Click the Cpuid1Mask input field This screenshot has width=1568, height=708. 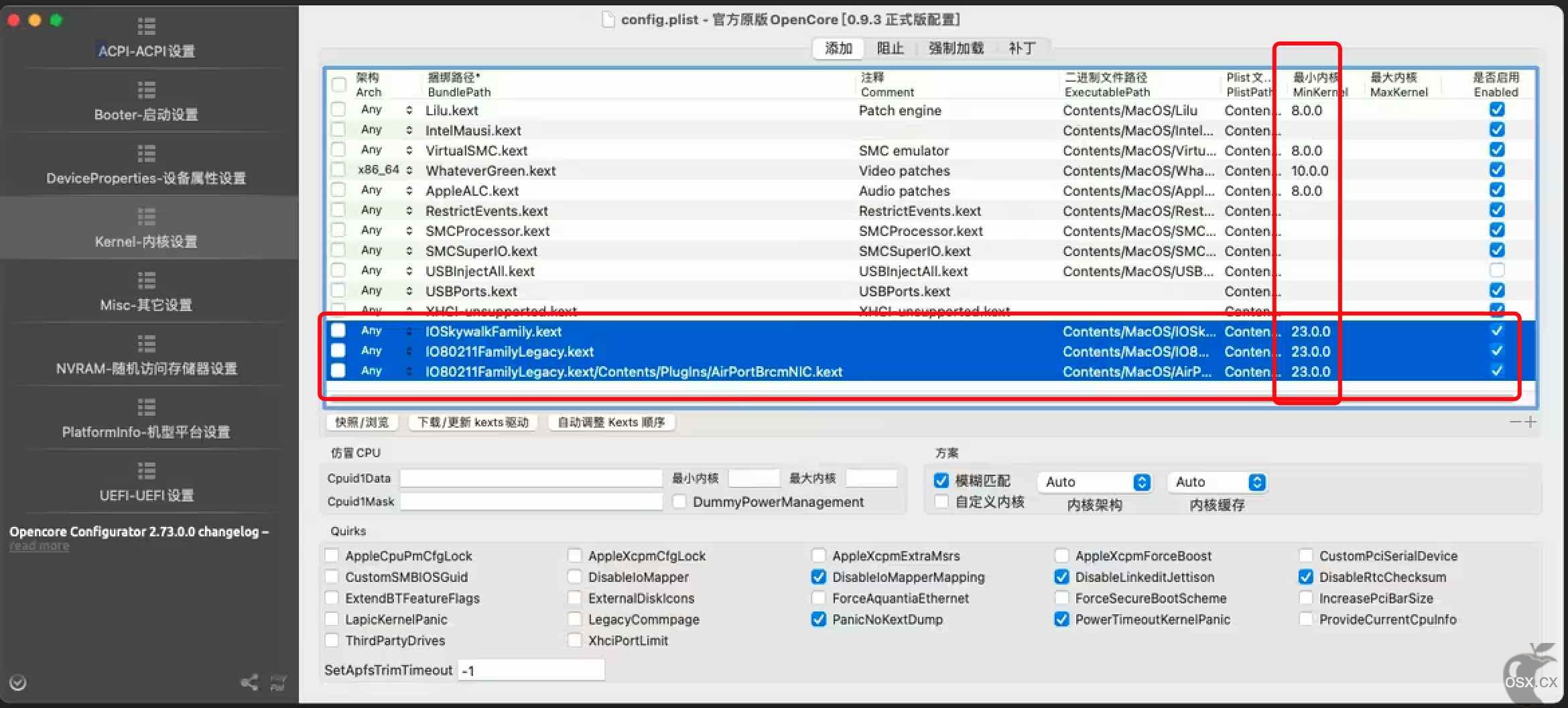pyautogui.click(x=531, y=501)
